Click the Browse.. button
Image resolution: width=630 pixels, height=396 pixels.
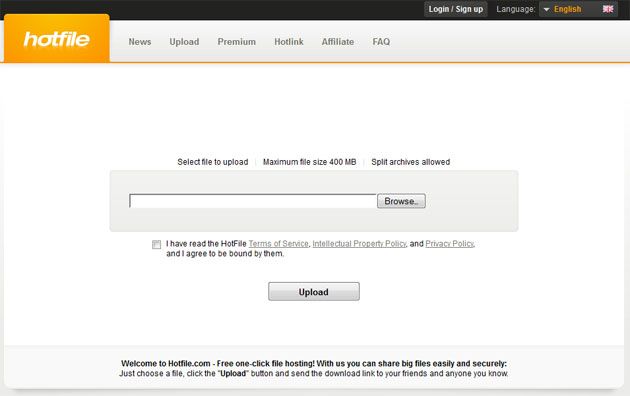(401, 201)
